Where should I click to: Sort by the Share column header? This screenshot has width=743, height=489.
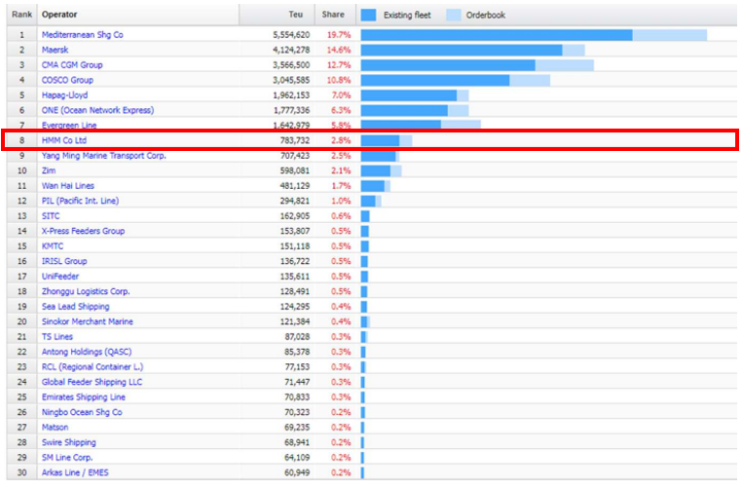(333, 14)
